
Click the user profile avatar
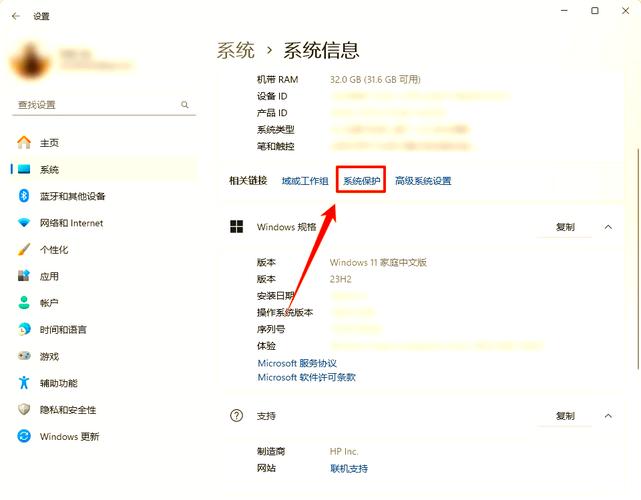31,61
